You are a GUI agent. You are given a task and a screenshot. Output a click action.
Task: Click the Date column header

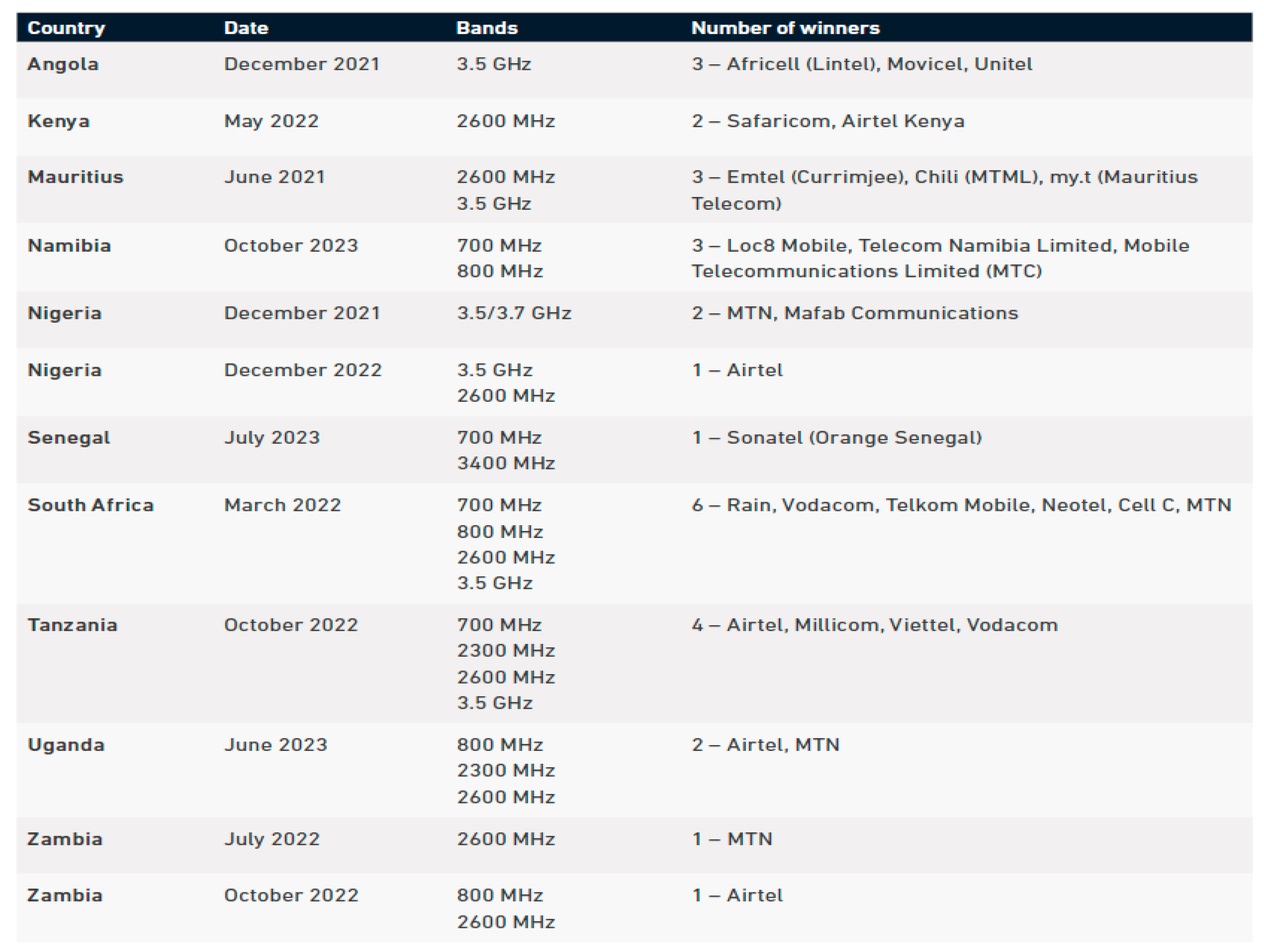click(246, 28)
